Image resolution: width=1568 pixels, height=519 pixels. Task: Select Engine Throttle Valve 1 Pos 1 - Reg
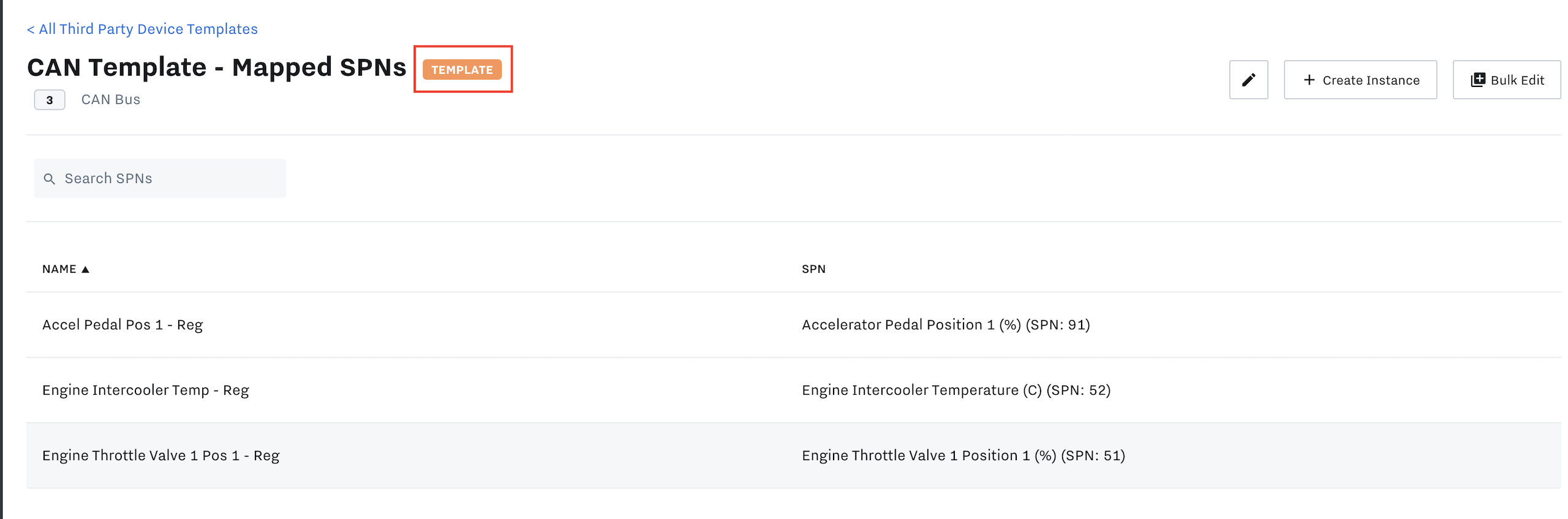(x=793, y=455)
